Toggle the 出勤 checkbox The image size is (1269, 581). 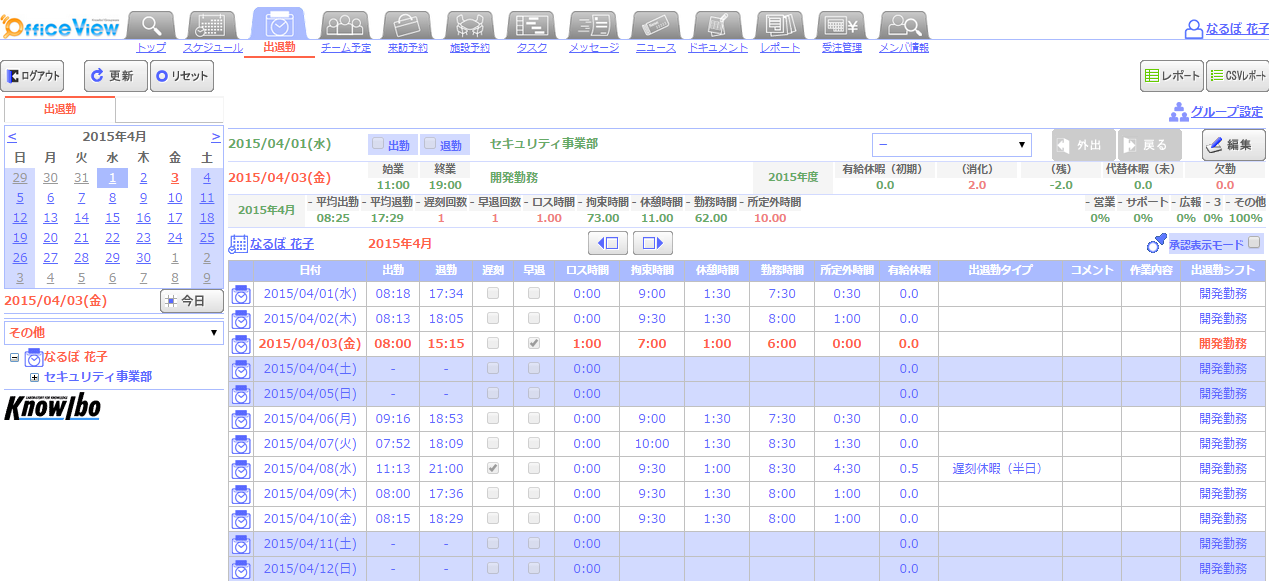tap(377, 144)
